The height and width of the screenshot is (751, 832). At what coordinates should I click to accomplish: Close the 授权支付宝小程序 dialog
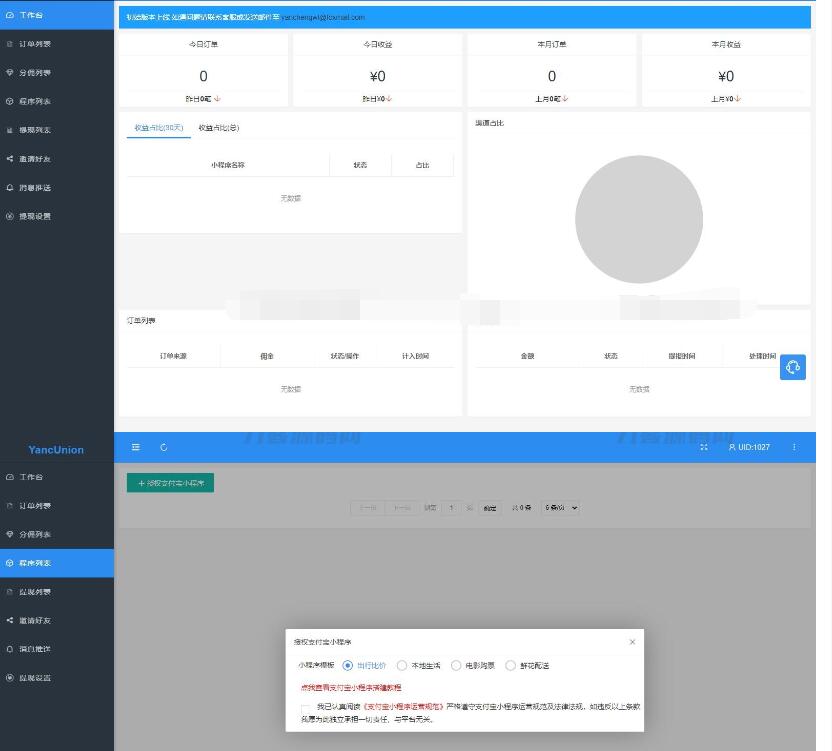tap(632, 642)
